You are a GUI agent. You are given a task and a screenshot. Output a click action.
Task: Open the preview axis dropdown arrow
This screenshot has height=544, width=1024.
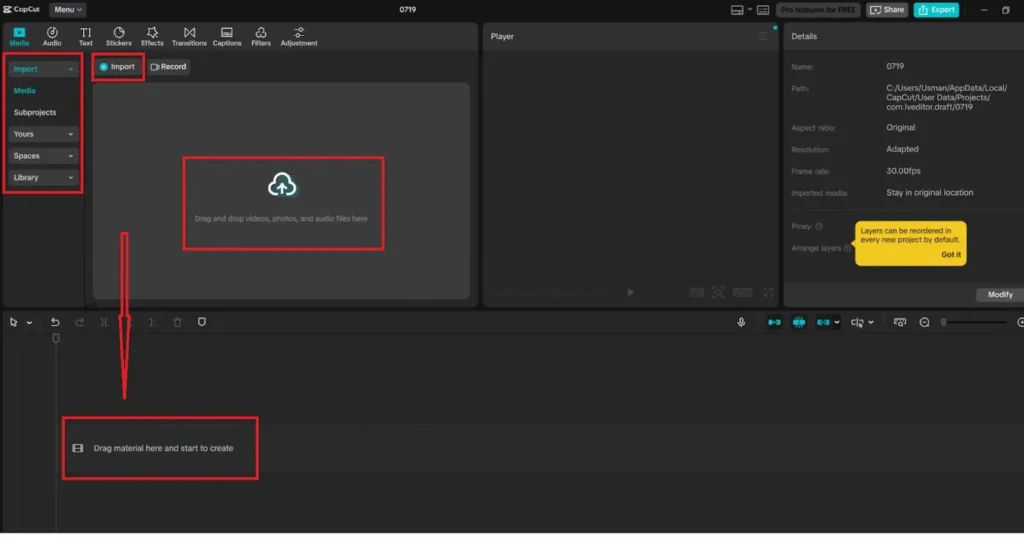coord(871,323)
